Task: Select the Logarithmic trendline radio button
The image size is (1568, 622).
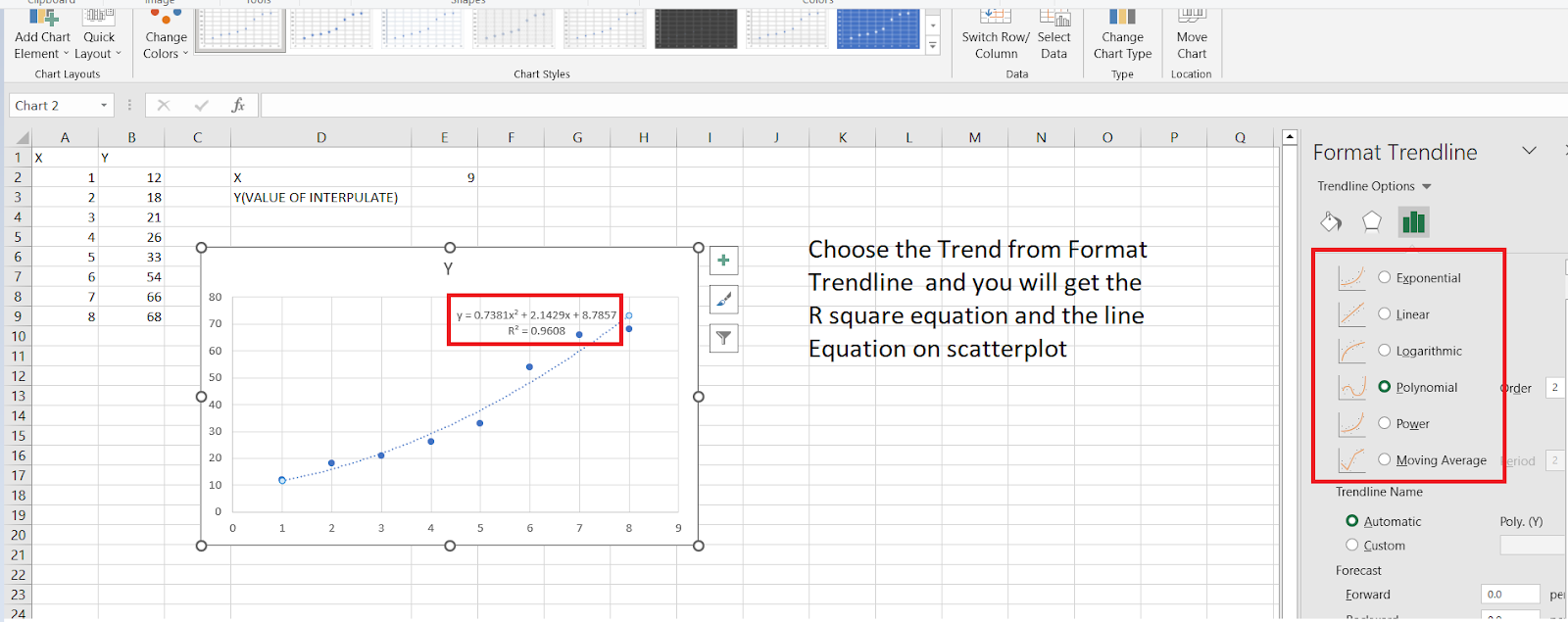Action: pyautogui.click(x=1384, y=350)
